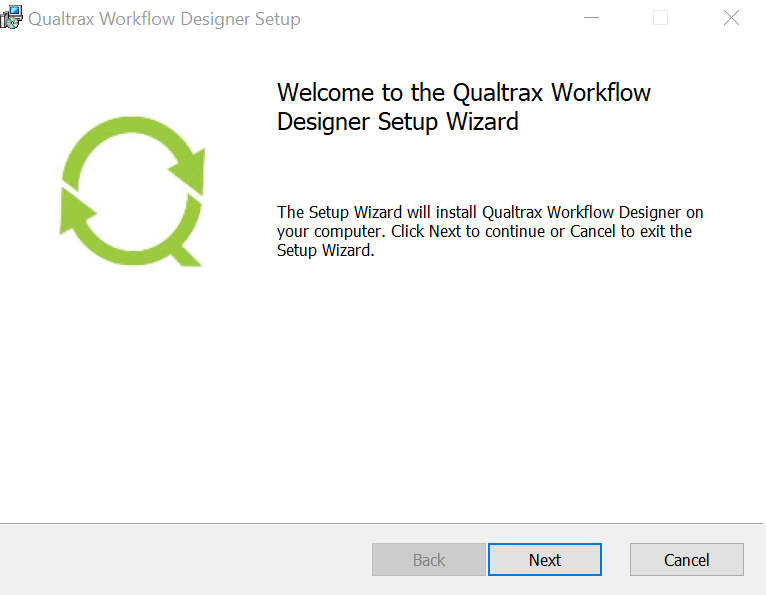The image size is (766, 595).
Task: Click "Setup Wizard." ending the description
Action: (x=325, y=250)
